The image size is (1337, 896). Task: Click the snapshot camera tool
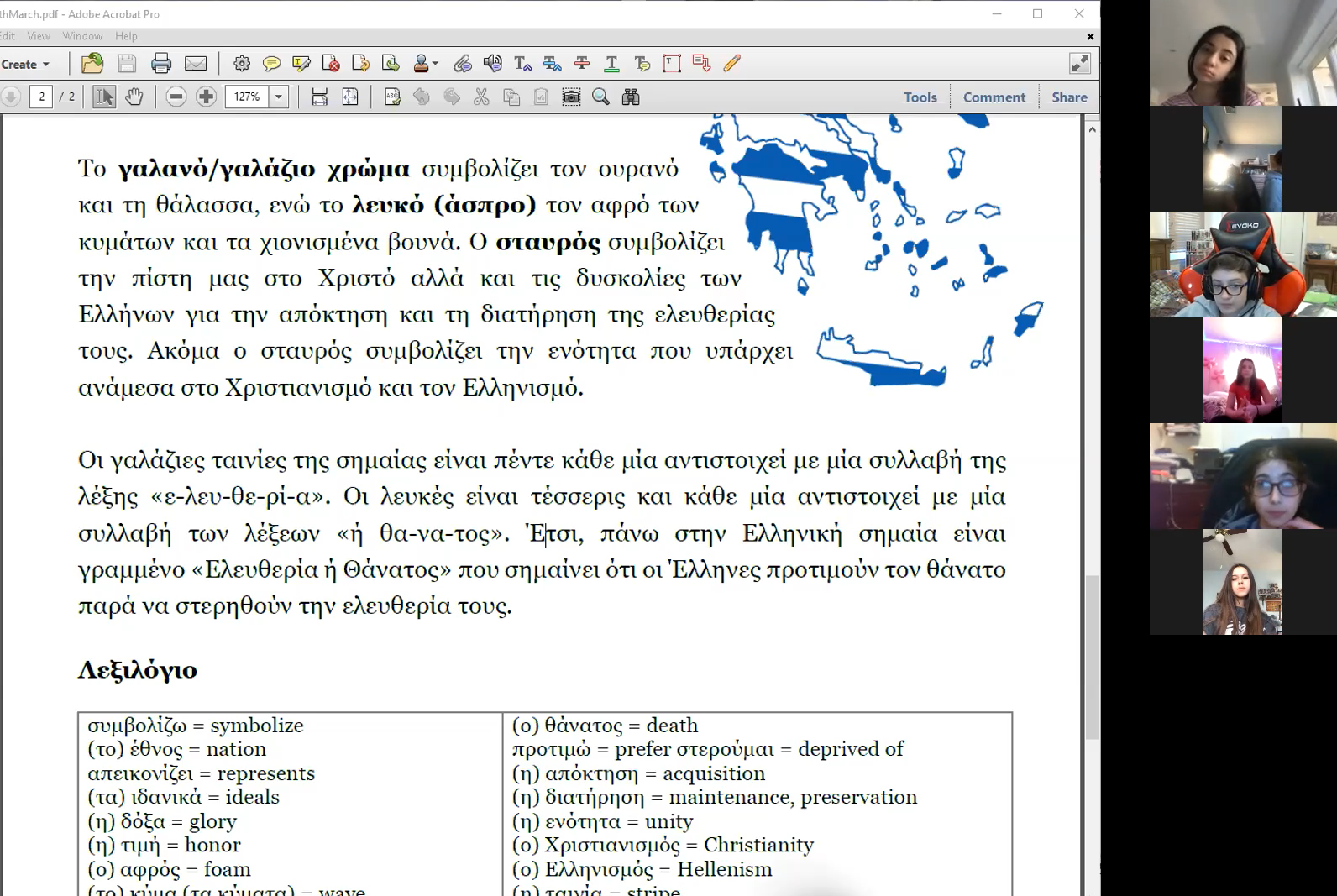571,97
